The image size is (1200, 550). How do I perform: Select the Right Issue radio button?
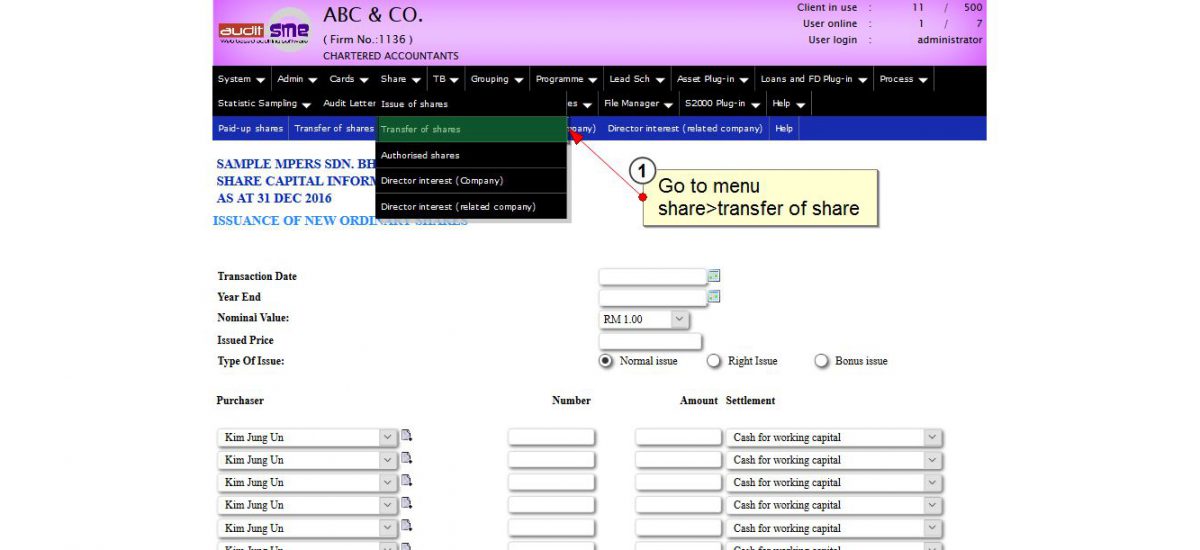pos(714,361)
